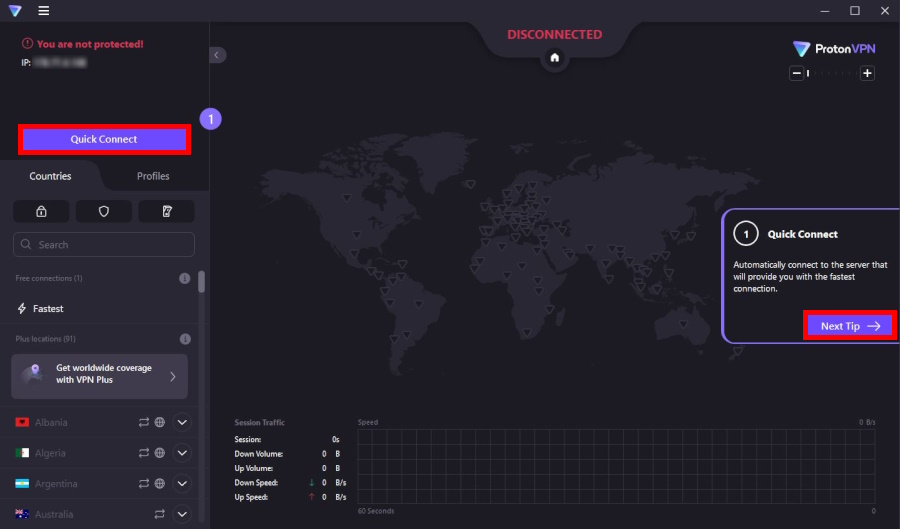900x529 pixels.
Task: Click Australia P2P arrows icon
Action: coord(159,514)
